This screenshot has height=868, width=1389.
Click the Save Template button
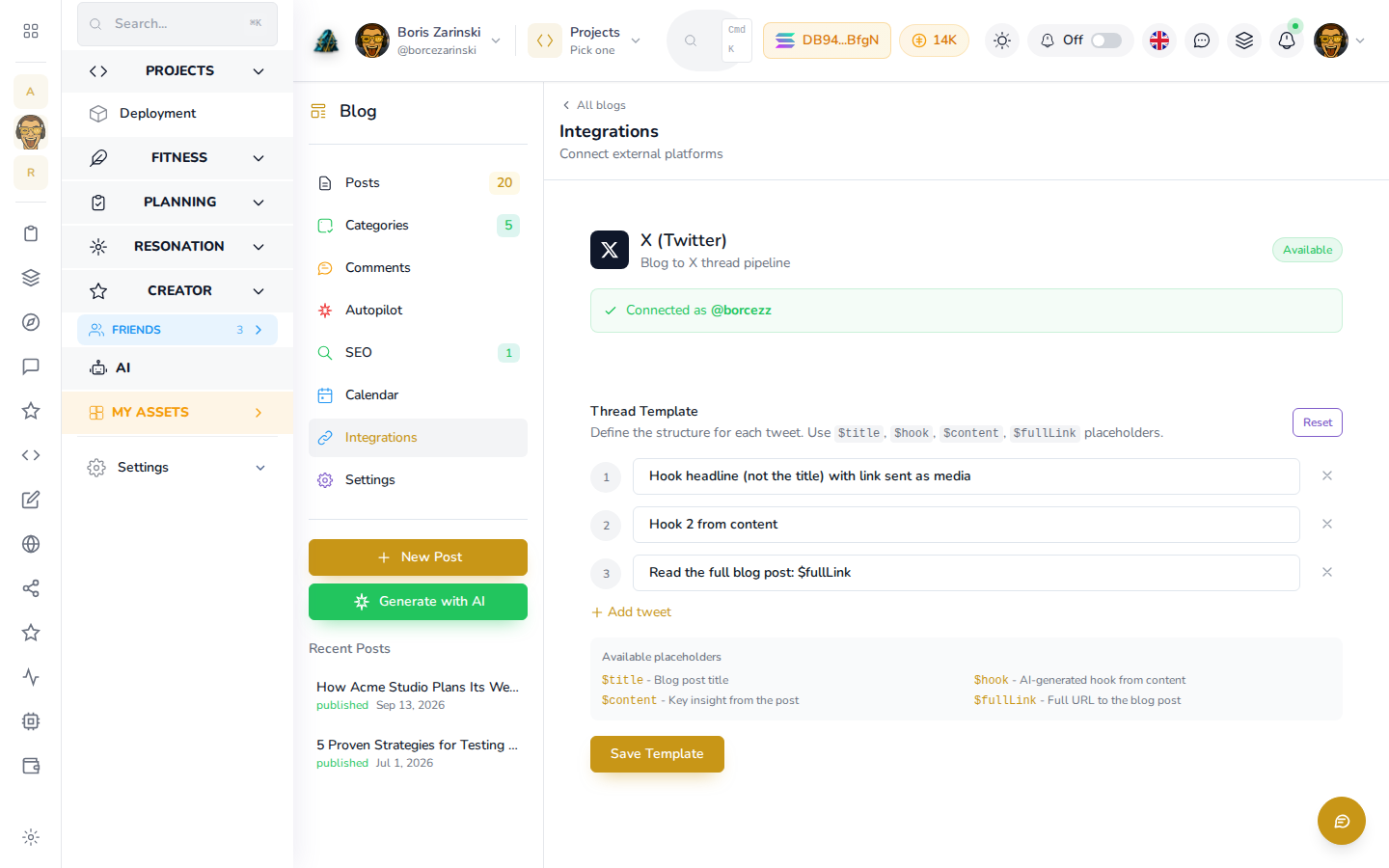[657, 754]
